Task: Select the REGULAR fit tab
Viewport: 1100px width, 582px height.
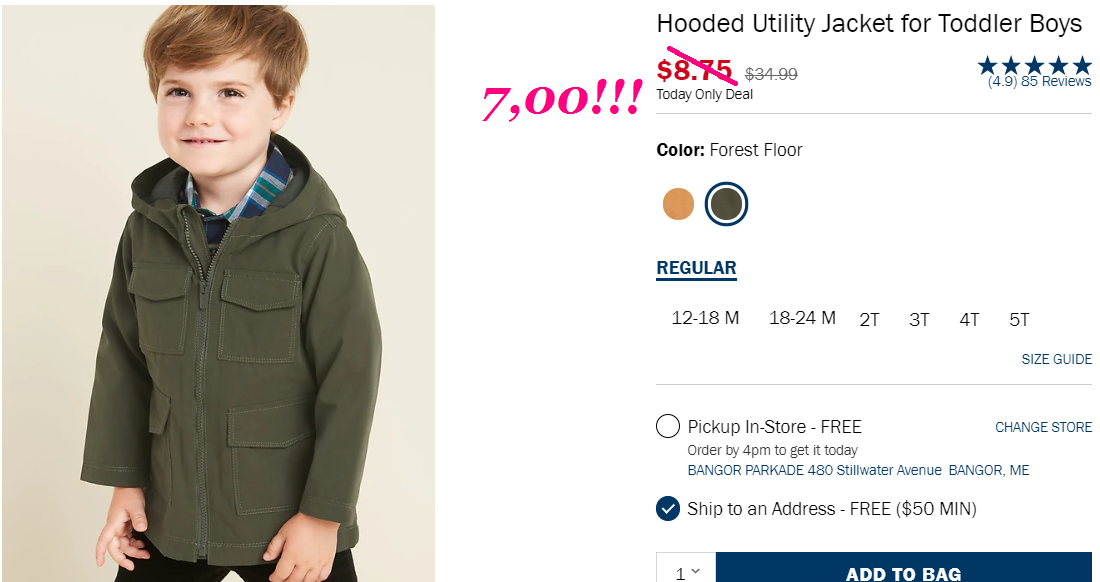Action: coord(696,269)
